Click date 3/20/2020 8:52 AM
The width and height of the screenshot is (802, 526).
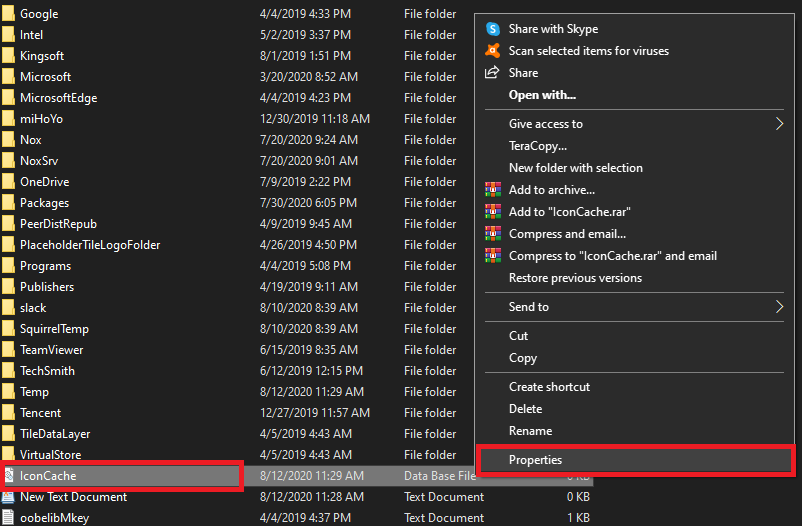(x=309, y=77)
